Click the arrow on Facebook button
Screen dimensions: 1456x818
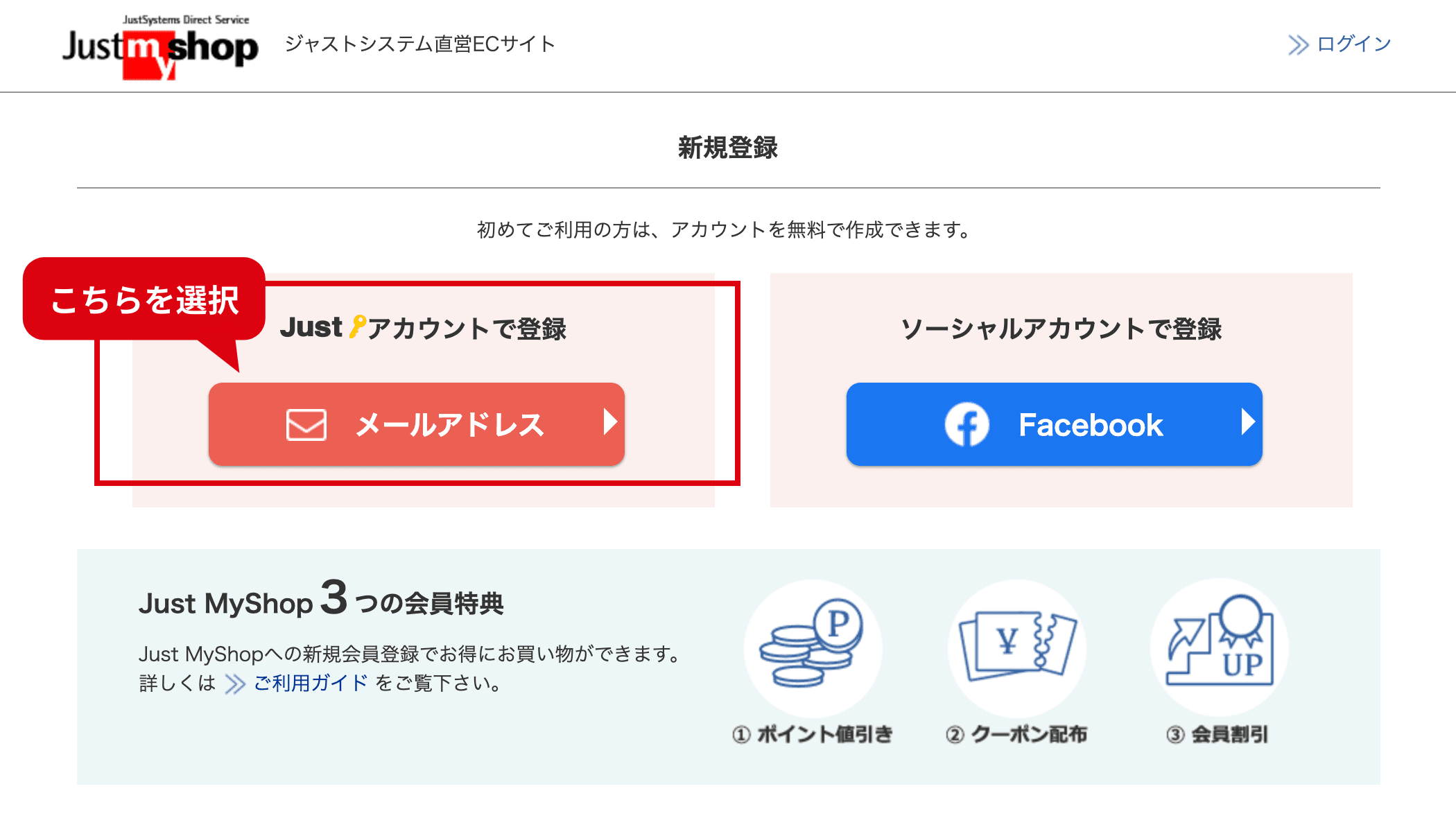(1247, 421)
